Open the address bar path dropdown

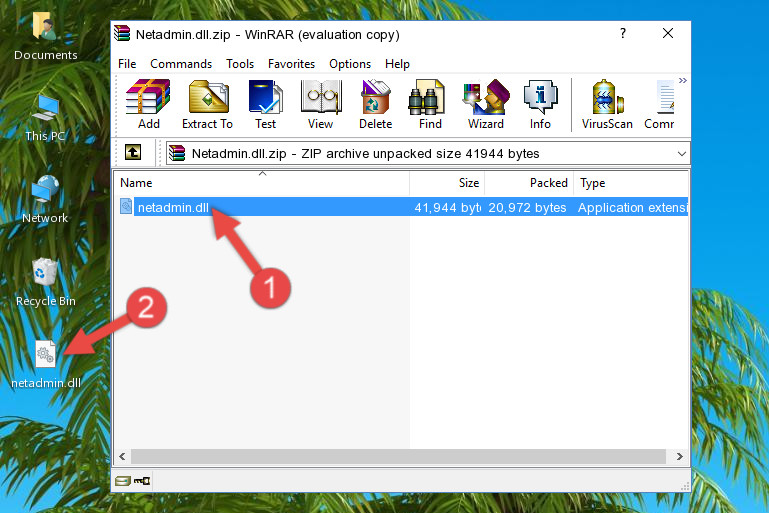pos(681,154)
